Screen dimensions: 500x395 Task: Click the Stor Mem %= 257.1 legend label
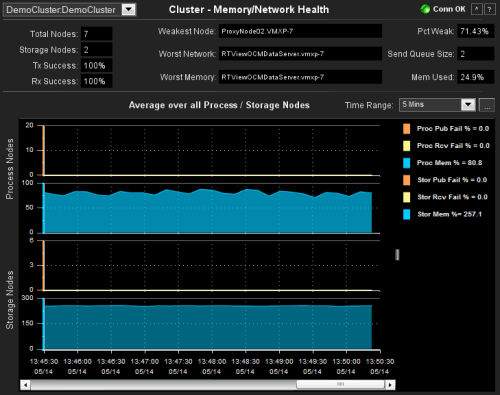pos(449,214)
